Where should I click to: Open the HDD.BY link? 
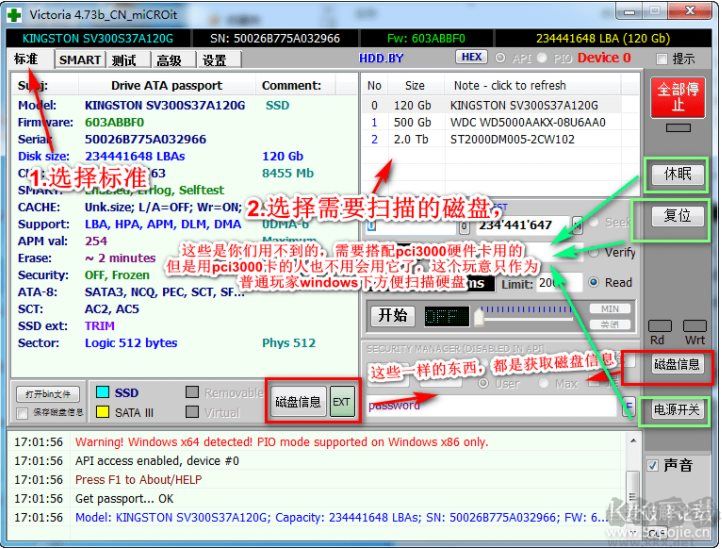coord(381,58)
